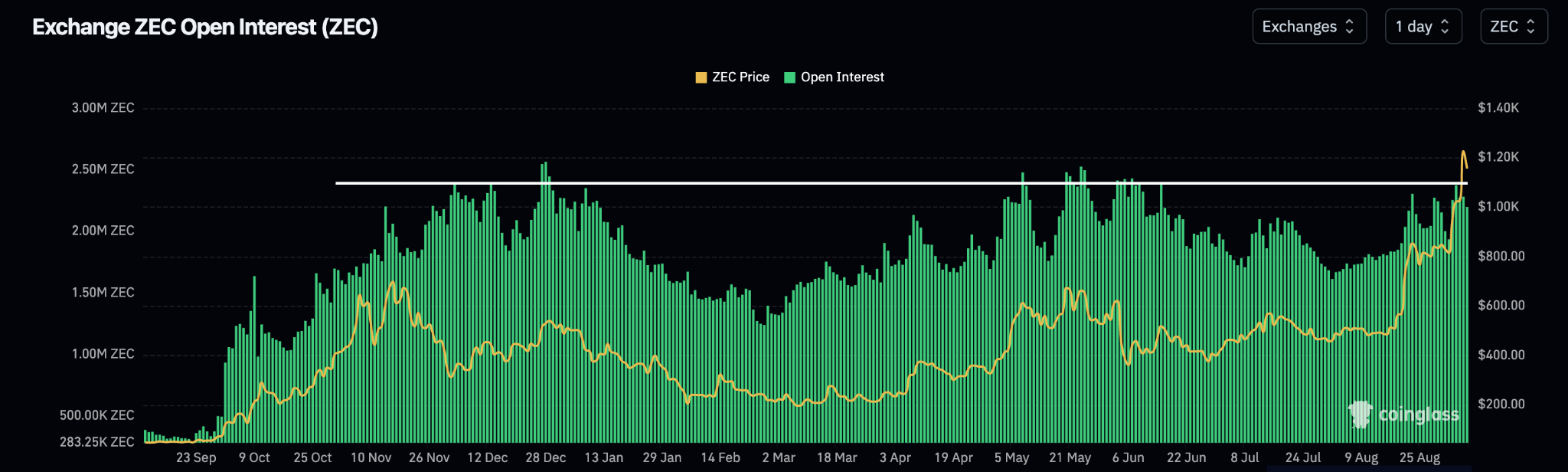
Task: Click the 3 Apr date label
Action: coord(895,457)
